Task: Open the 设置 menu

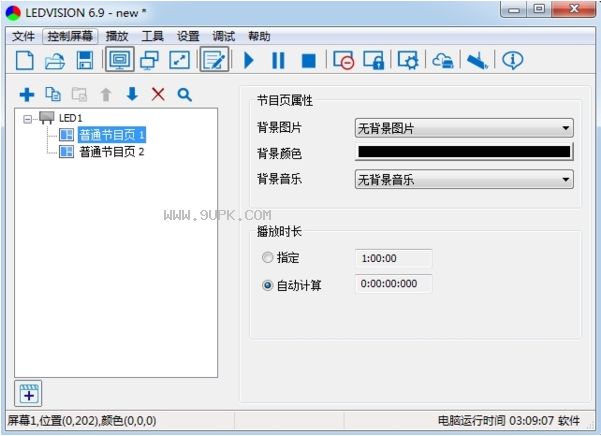Action: [188, 36]
